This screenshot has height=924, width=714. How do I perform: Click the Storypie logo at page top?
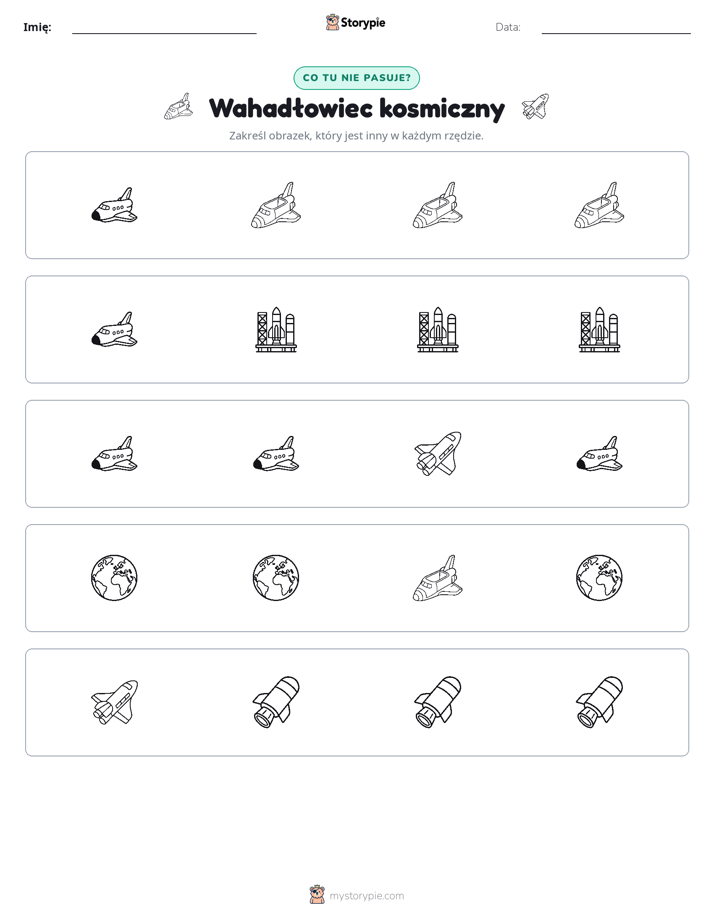(x=355, y=22)
